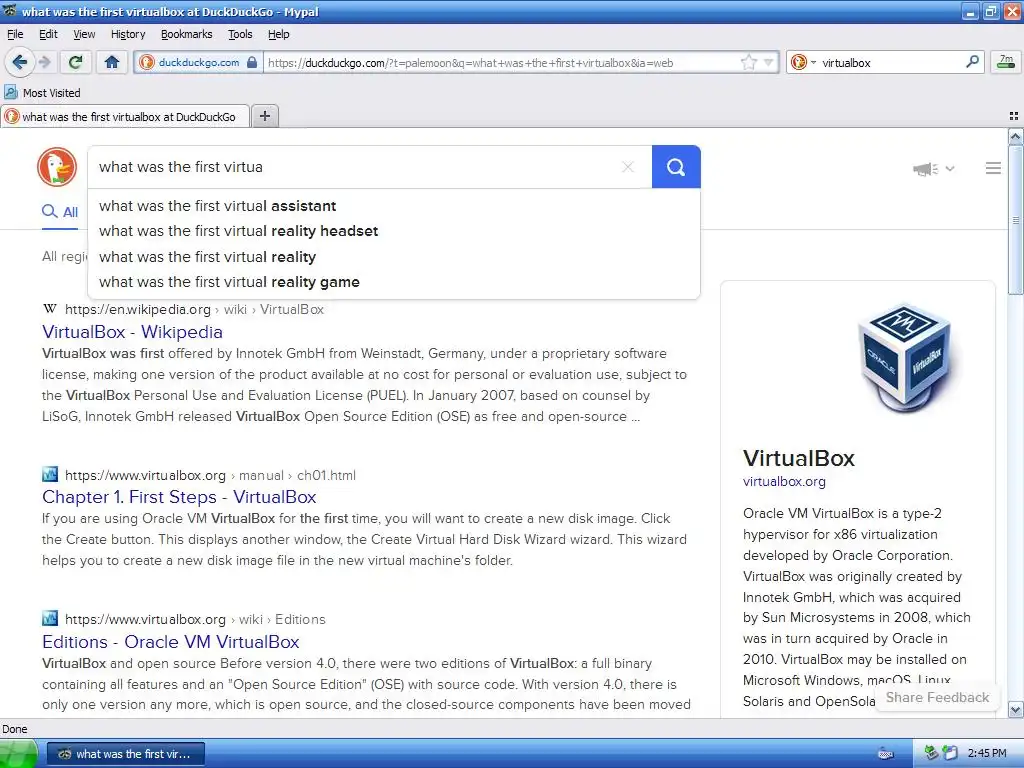
Task: Open Editions - Oracle VM VirtualBox result
Action: coord(170,642)
